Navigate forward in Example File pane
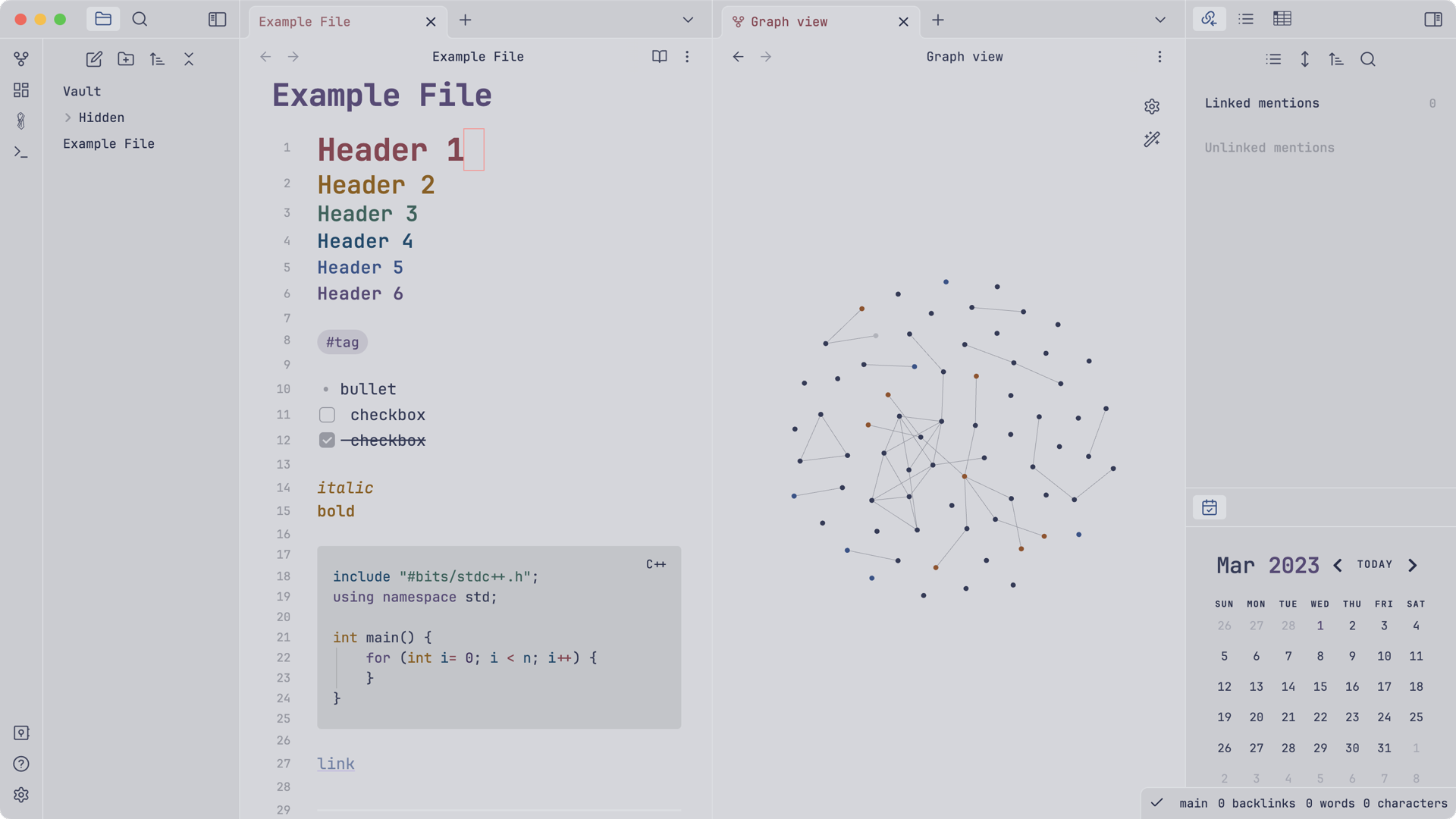The height and width of the screenshot is (819, 1456). click(x=293, y=57)
